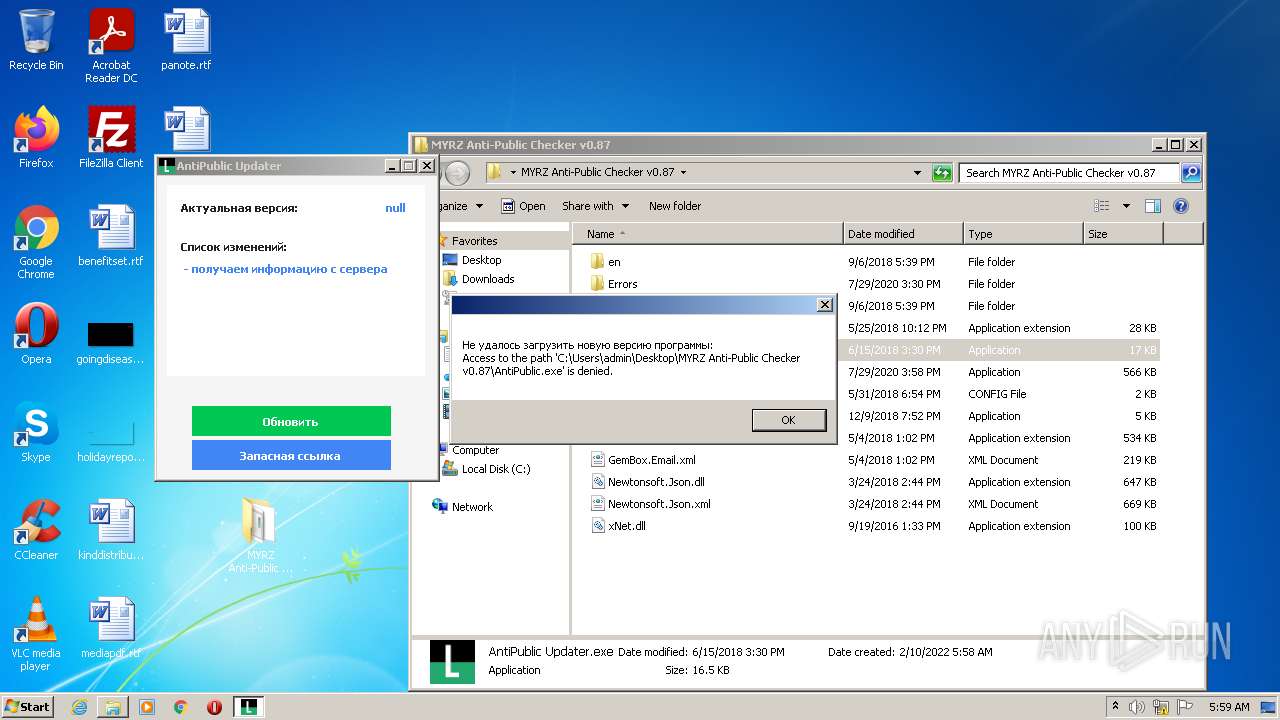Click media player taskbar icon
The image size is (1280, 720).
coord(147,707)
